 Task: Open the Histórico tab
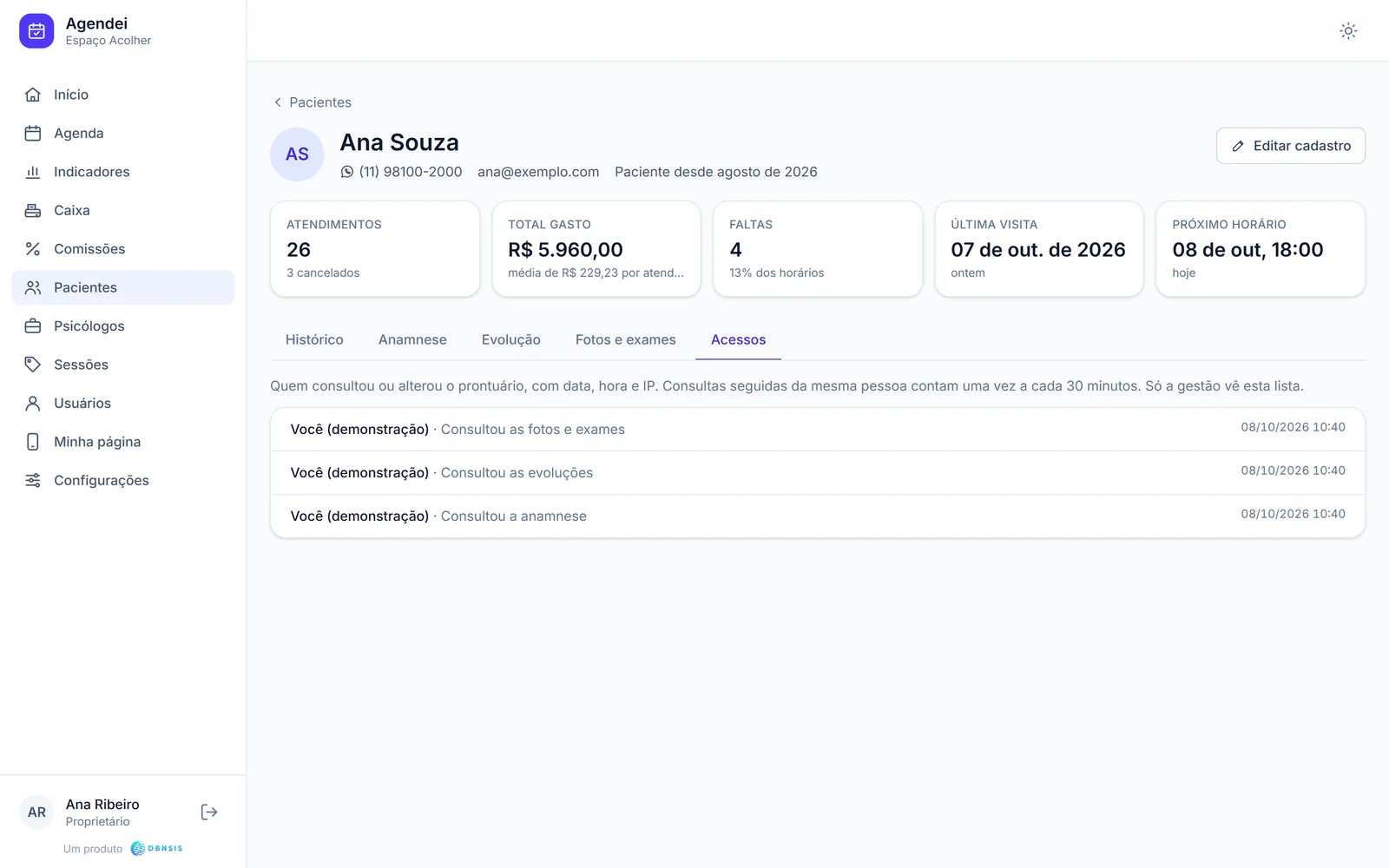314,340
